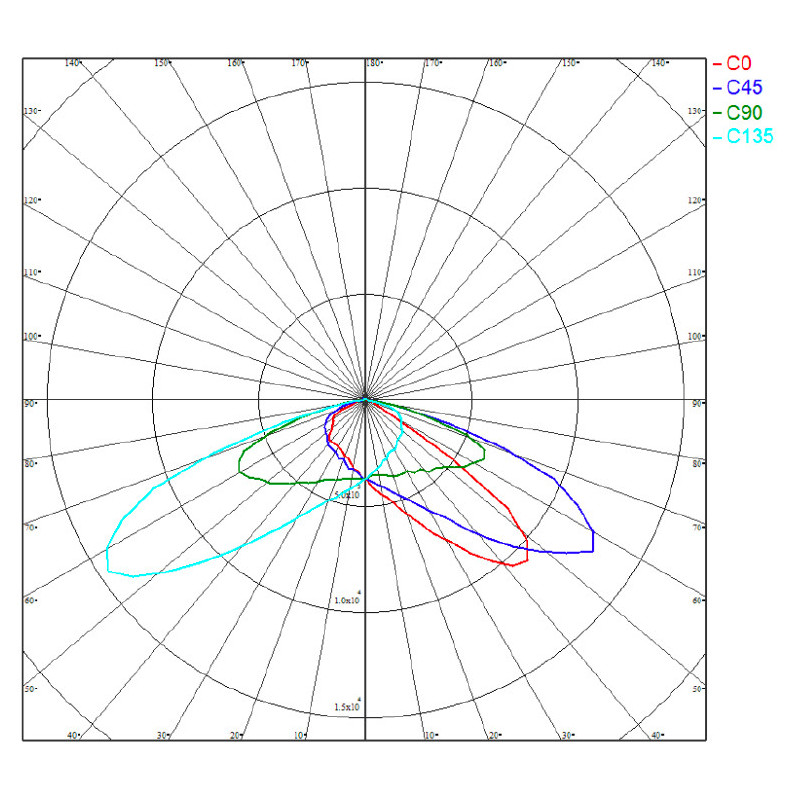Viewport: 800px width, 800px height.
Task: Click the 90 label on right edge
Action: (x=698, y=404)
